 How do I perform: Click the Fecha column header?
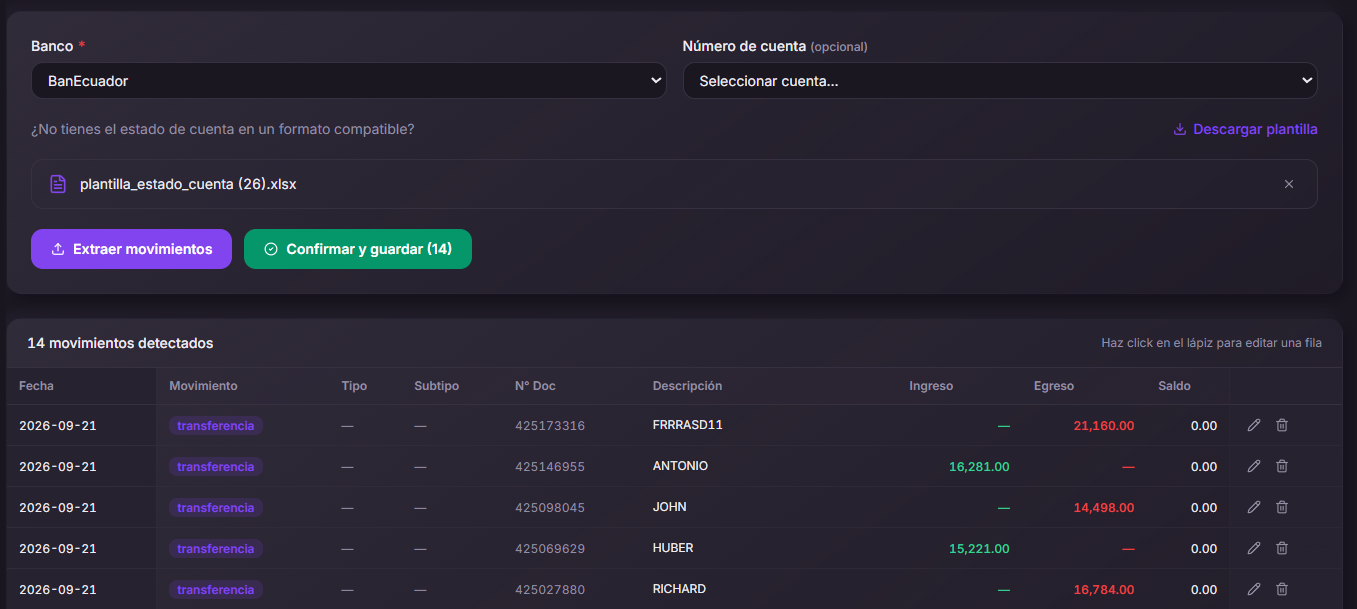(x=36, y=386)
